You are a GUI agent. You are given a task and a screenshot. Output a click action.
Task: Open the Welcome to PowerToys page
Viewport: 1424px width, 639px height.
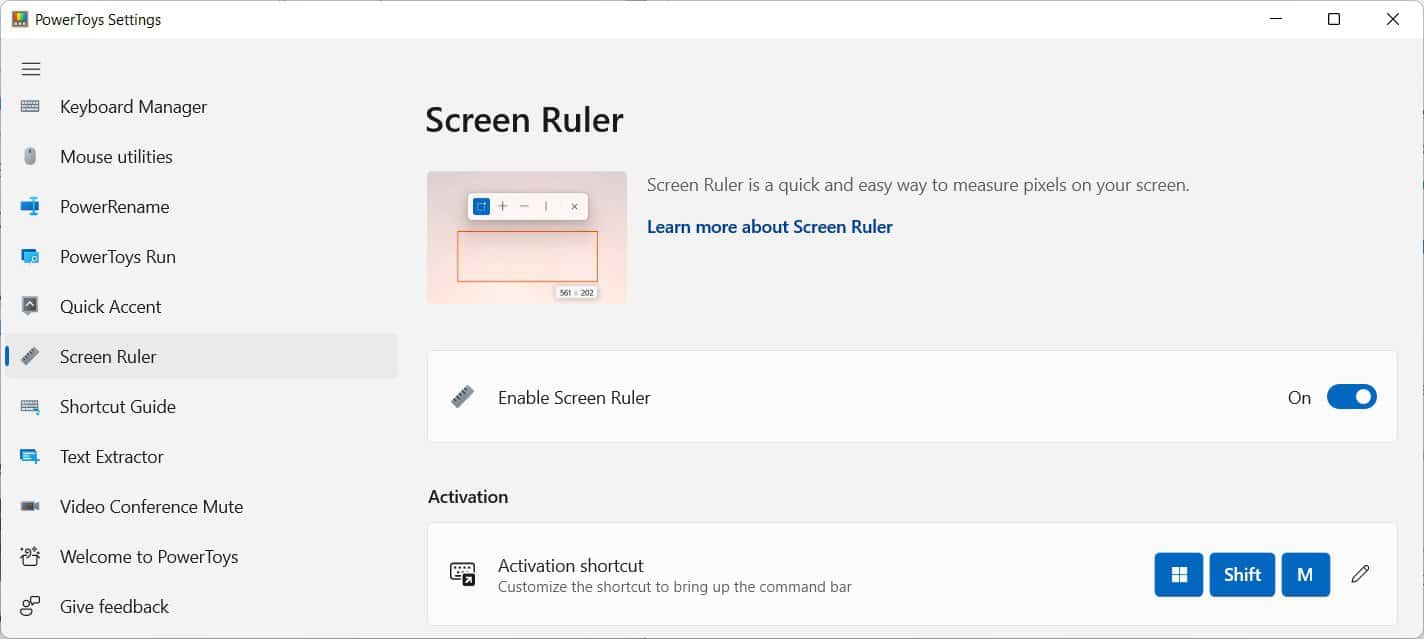tap(149, 557)
